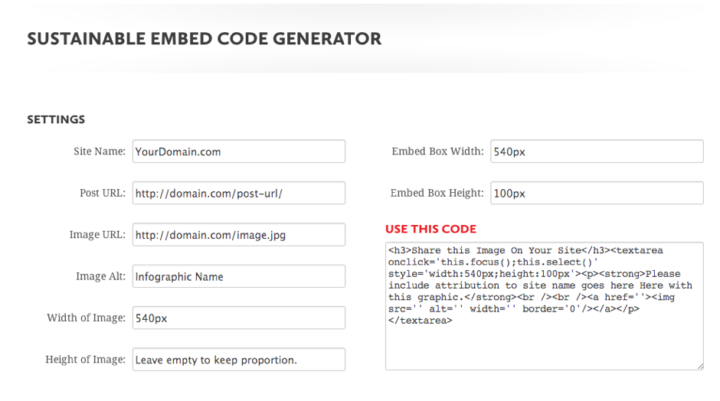720x401 pixels.
Task: Click the Embed Box Height label
Action: click(x=437, y=193)
